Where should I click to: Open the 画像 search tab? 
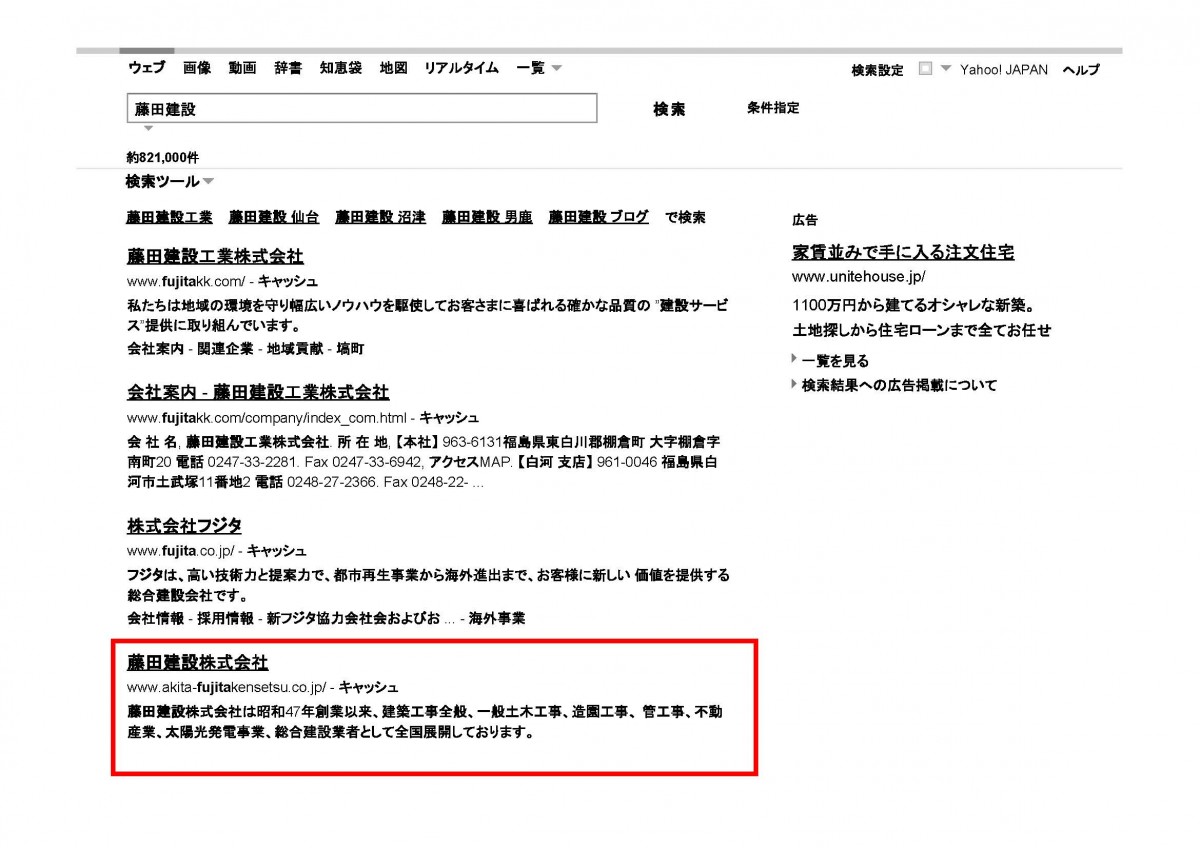(x=197, y=68)
